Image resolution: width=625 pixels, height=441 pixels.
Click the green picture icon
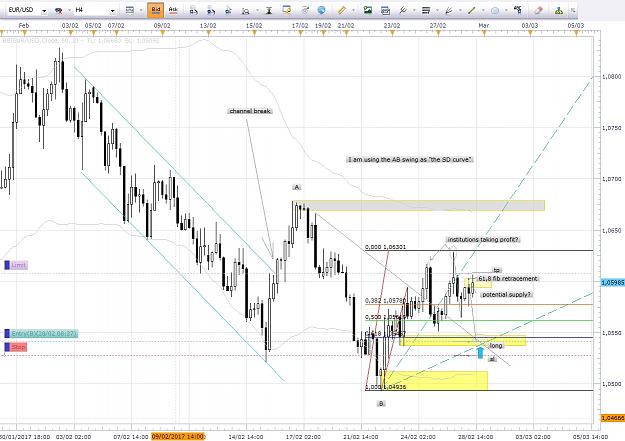(368, 10)
